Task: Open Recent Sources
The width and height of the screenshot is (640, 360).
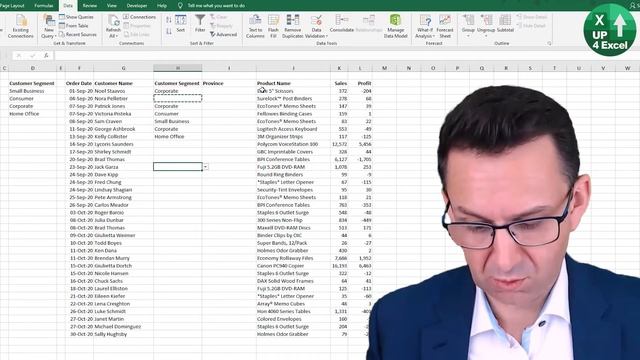Action: 78,35
